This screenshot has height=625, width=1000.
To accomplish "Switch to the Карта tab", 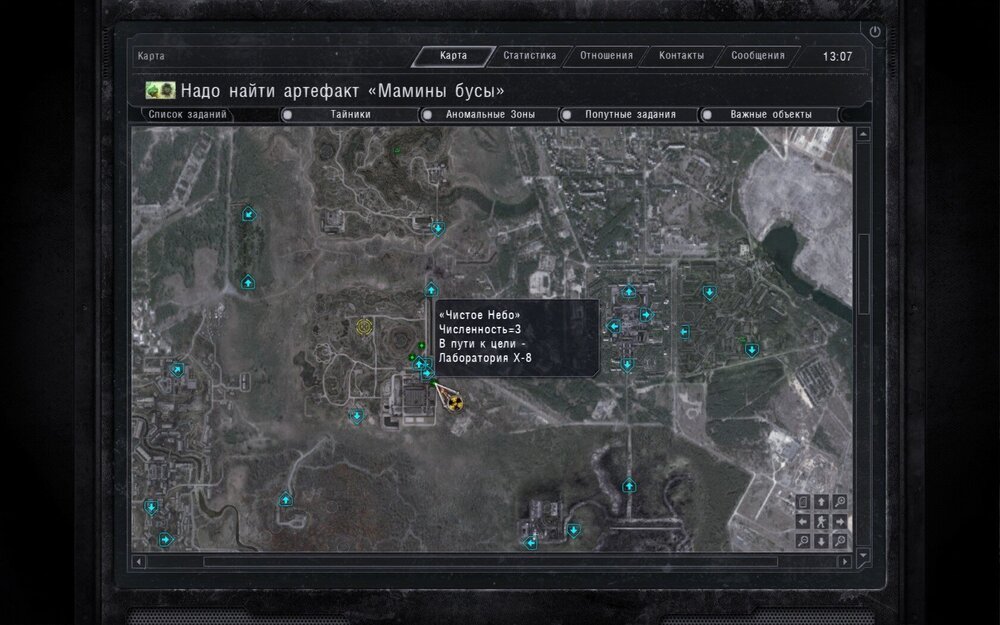I will pyautogui.click(x=453, y=56).
